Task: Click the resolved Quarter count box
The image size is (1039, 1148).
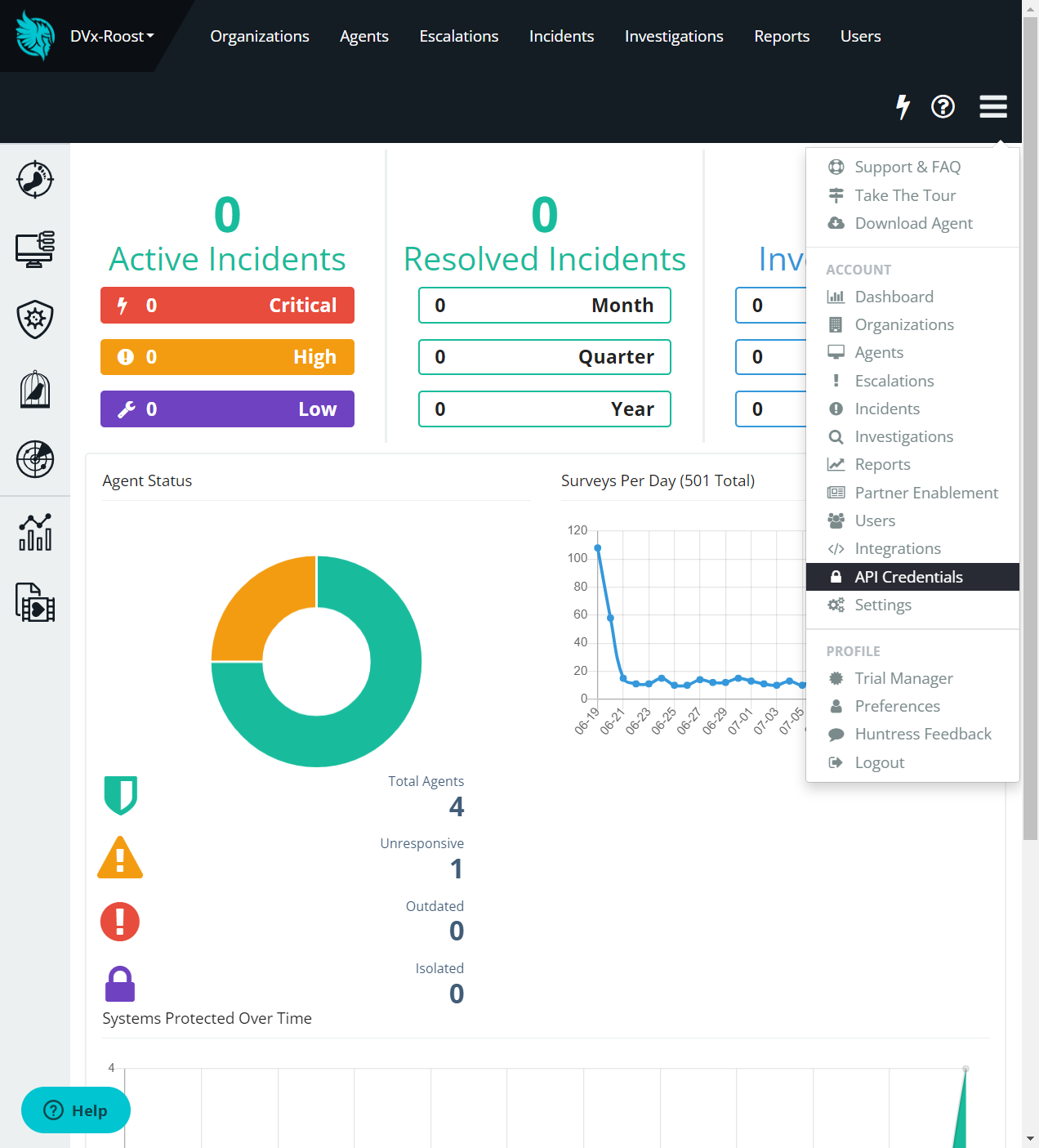Action: [545, 357]
